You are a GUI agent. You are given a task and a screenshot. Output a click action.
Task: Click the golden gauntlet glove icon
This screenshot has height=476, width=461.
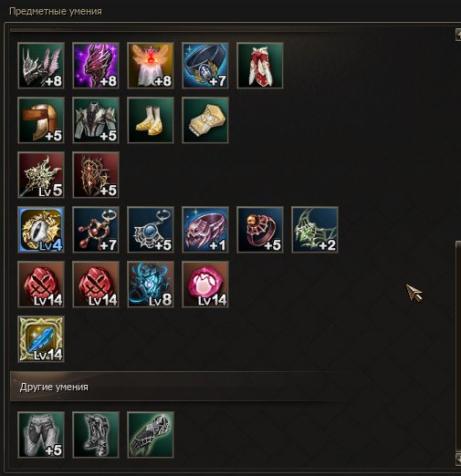click(x=205, y=120)
